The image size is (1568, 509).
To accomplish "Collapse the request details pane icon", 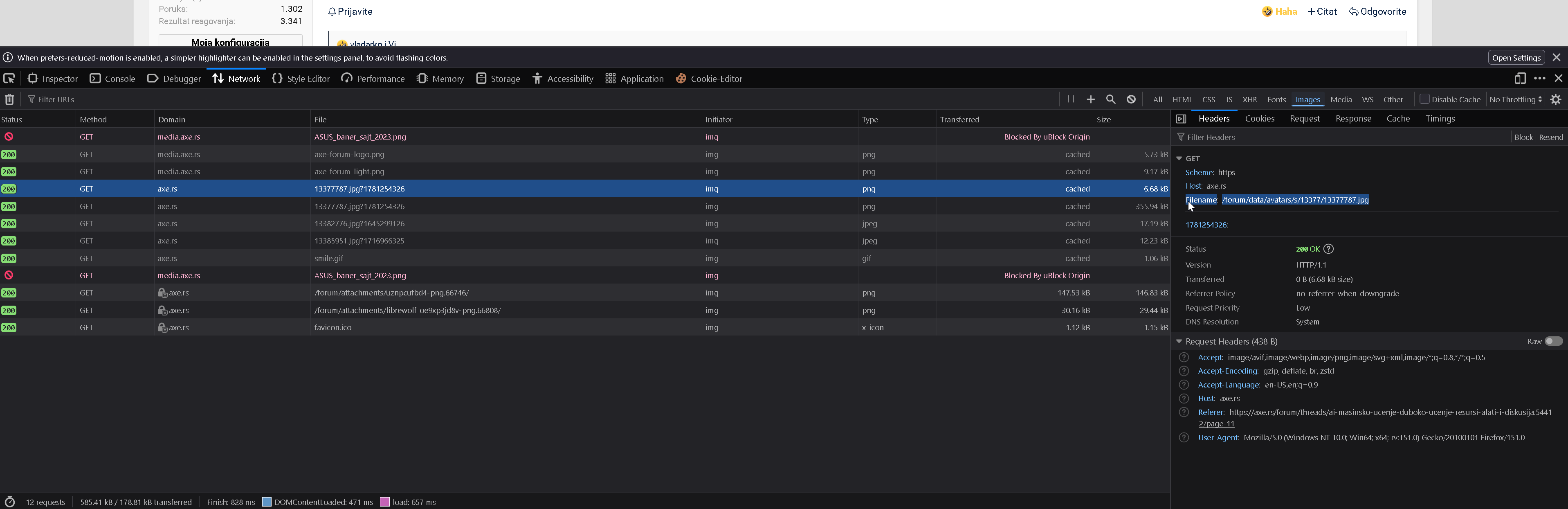I will coord(1181,119).
